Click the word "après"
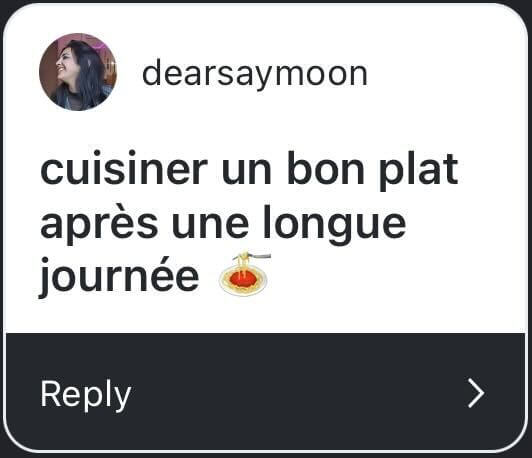 tap(99, 224)
